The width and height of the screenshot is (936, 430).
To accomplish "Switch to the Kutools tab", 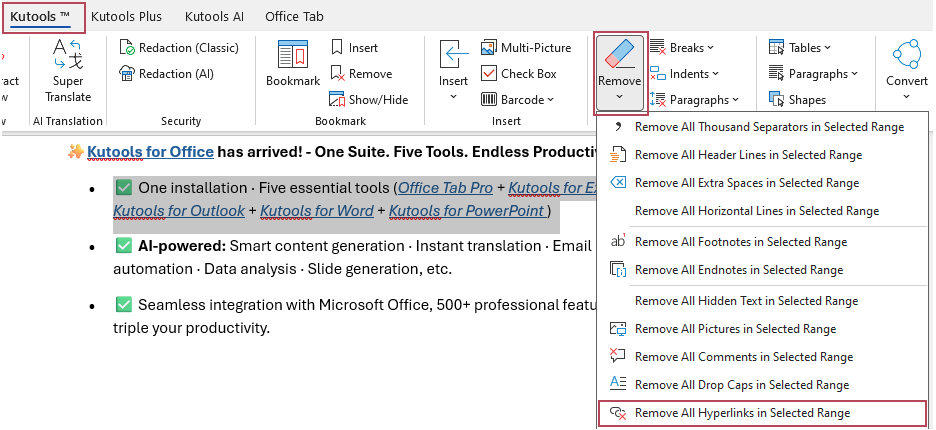I will pyautogui.click(x=41, y=17).
